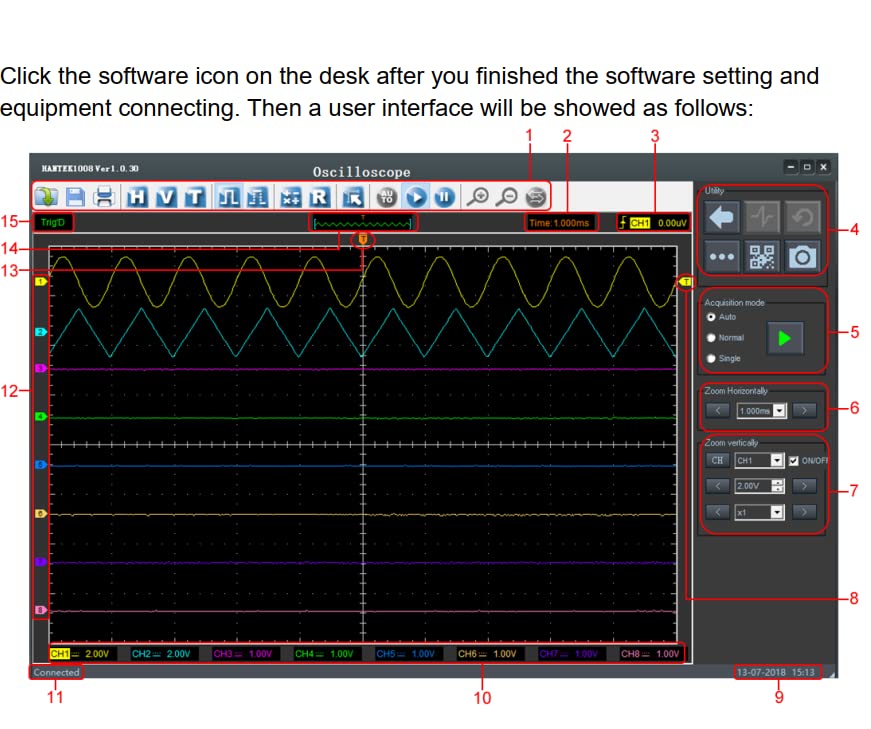Viewport: 871px width, 729px height.
Task: Click the zoom in magnifier icon
Action: pyautogui.click(x=480, y=196)
